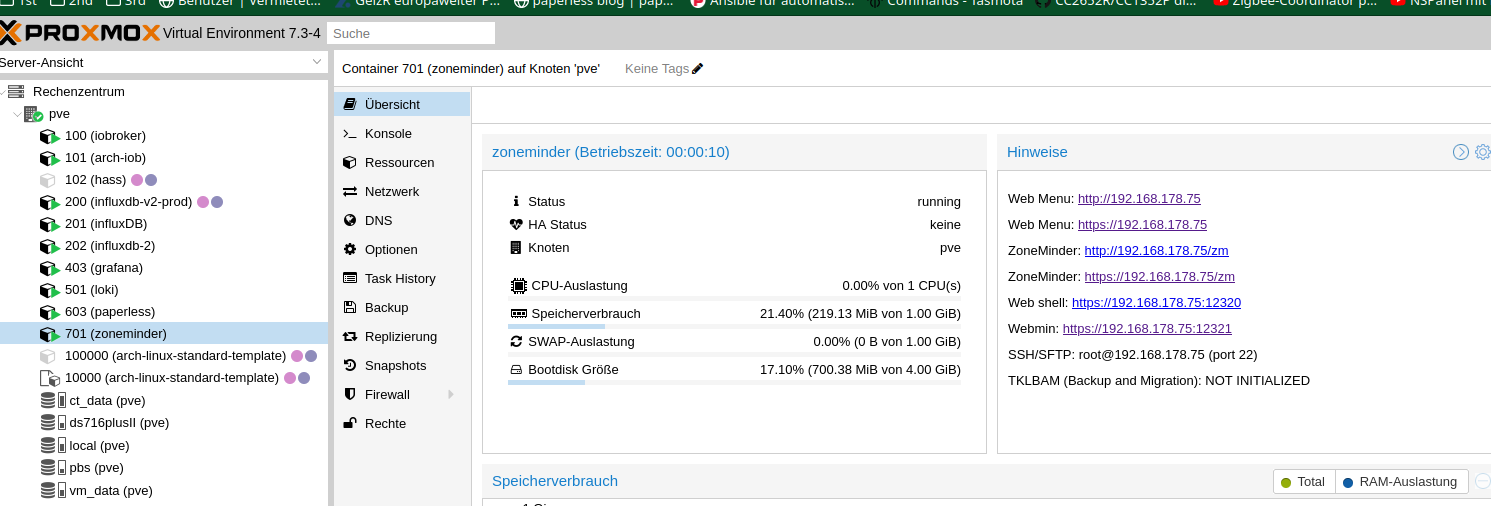The width and height of the screenshot is (1491, 506).
Task: Toggle the Total legend item
Action: tap(1303, 482)
